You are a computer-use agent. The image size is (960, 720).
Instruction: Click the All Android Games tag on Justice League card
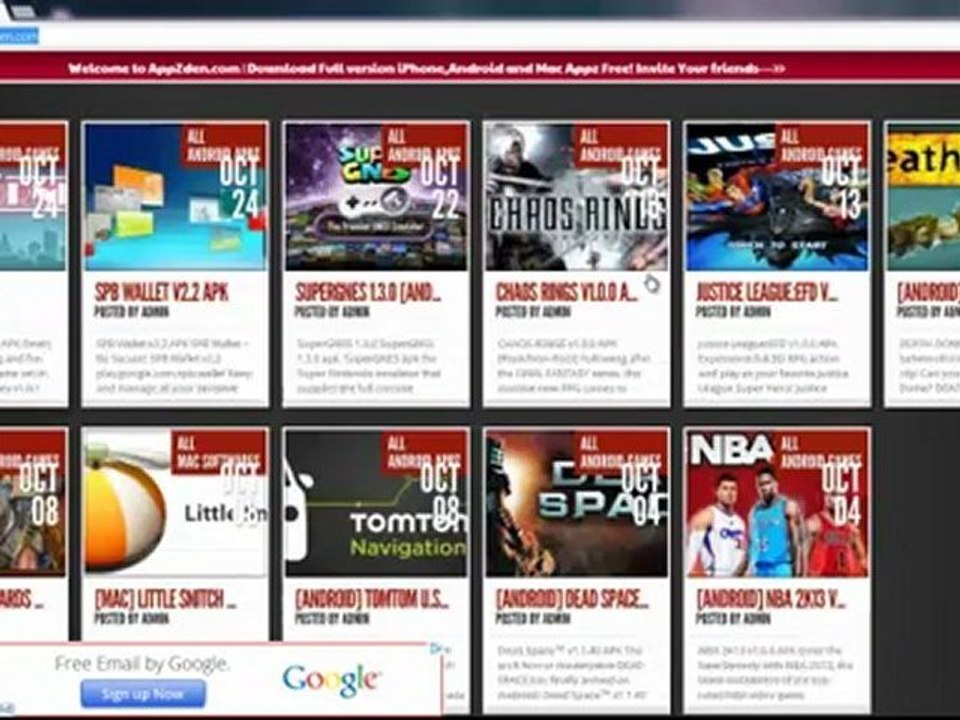[822, 145]
